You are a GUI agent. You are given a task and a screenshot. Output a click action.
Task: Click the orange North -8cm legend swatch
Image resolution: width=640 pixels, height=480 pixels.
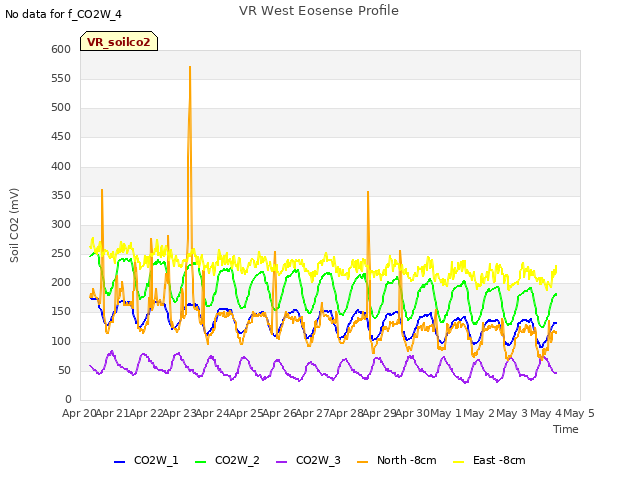click(x=362, y=462)
